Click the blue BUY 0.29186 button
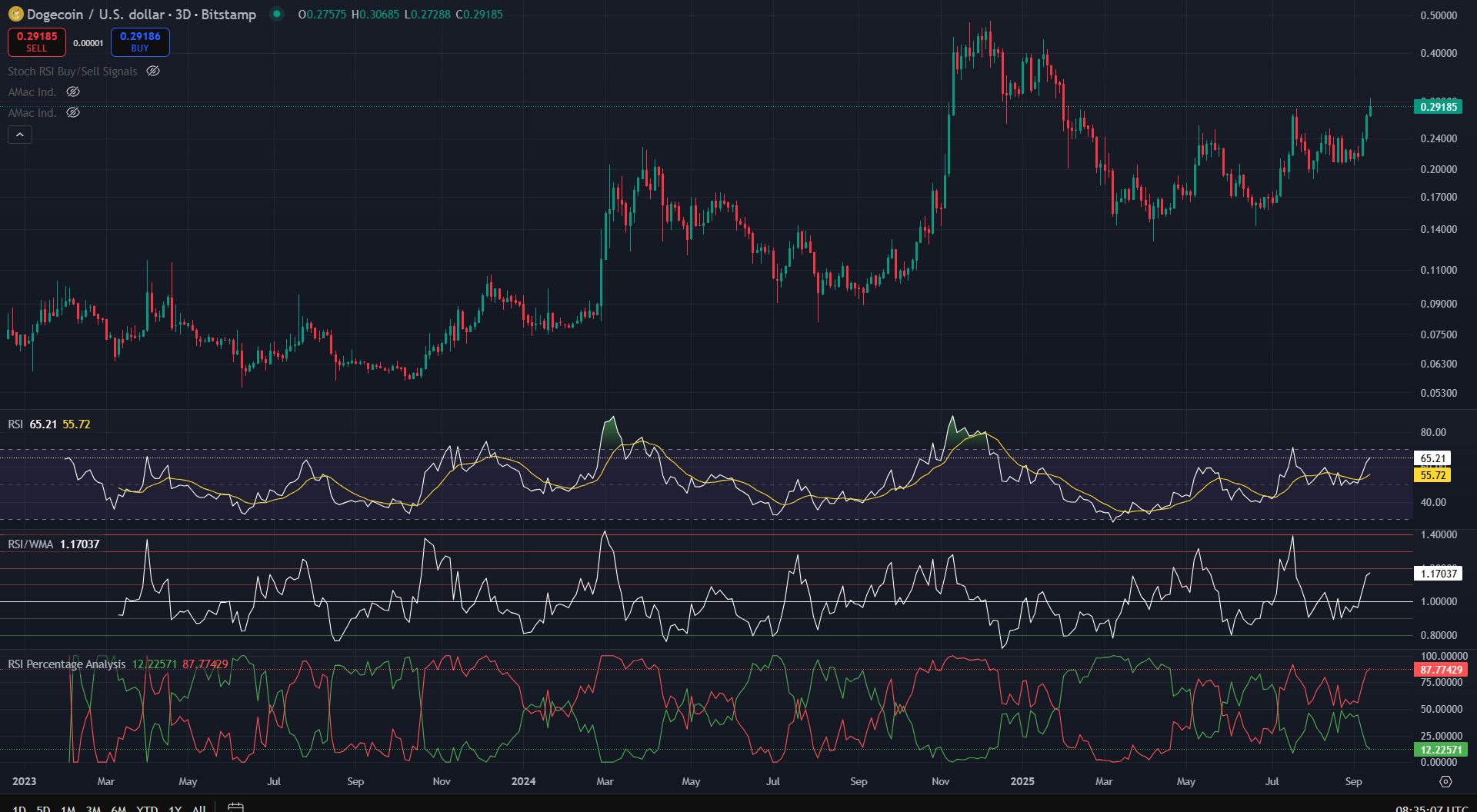The width and height of the screenshot is (1477, 812). click(140, 42)
